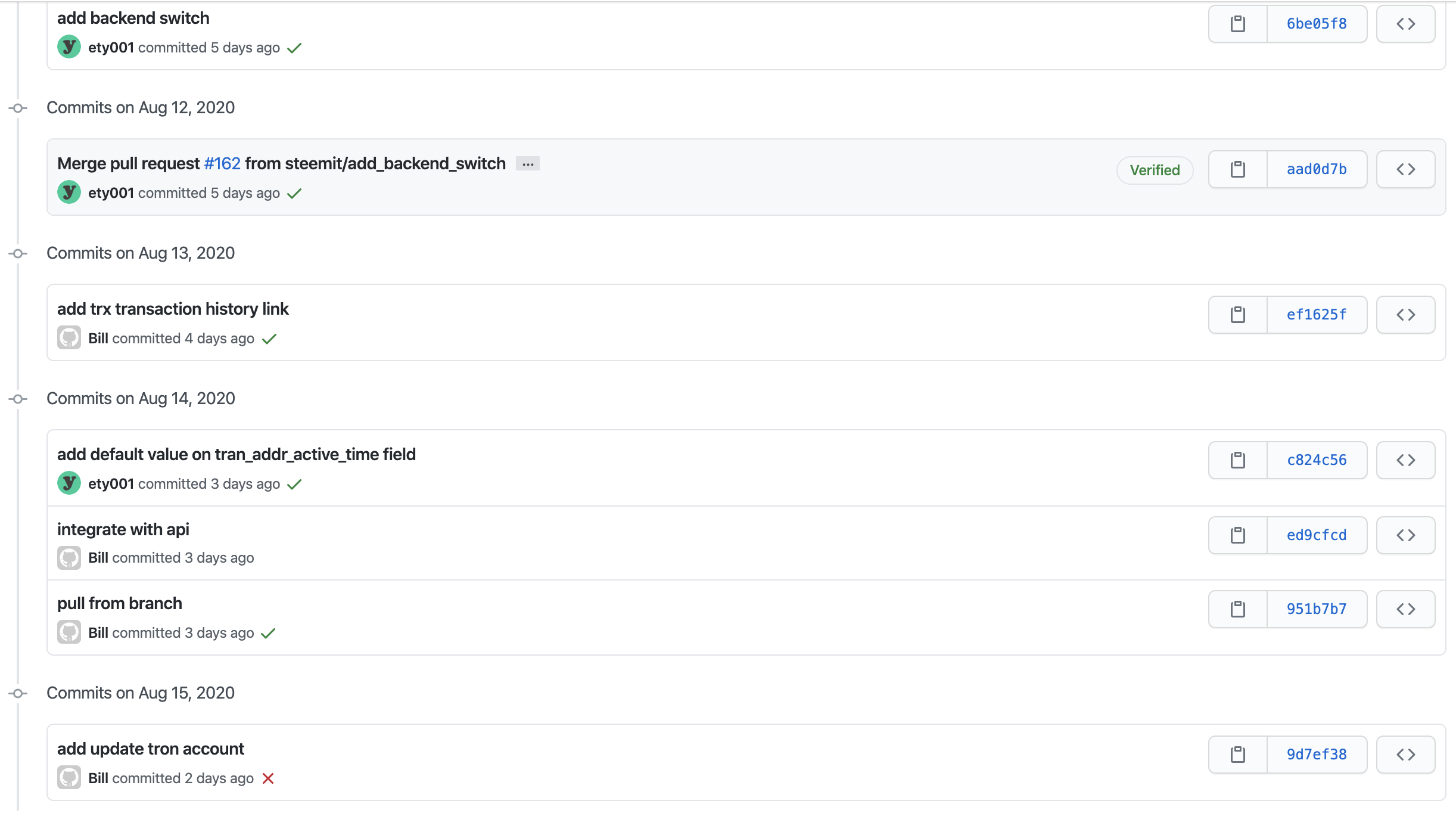Click Bill's avatar on pull from branch commit
Image resolution: width=1456 pixels, height=813 pixels.
[x=69, y=632]
